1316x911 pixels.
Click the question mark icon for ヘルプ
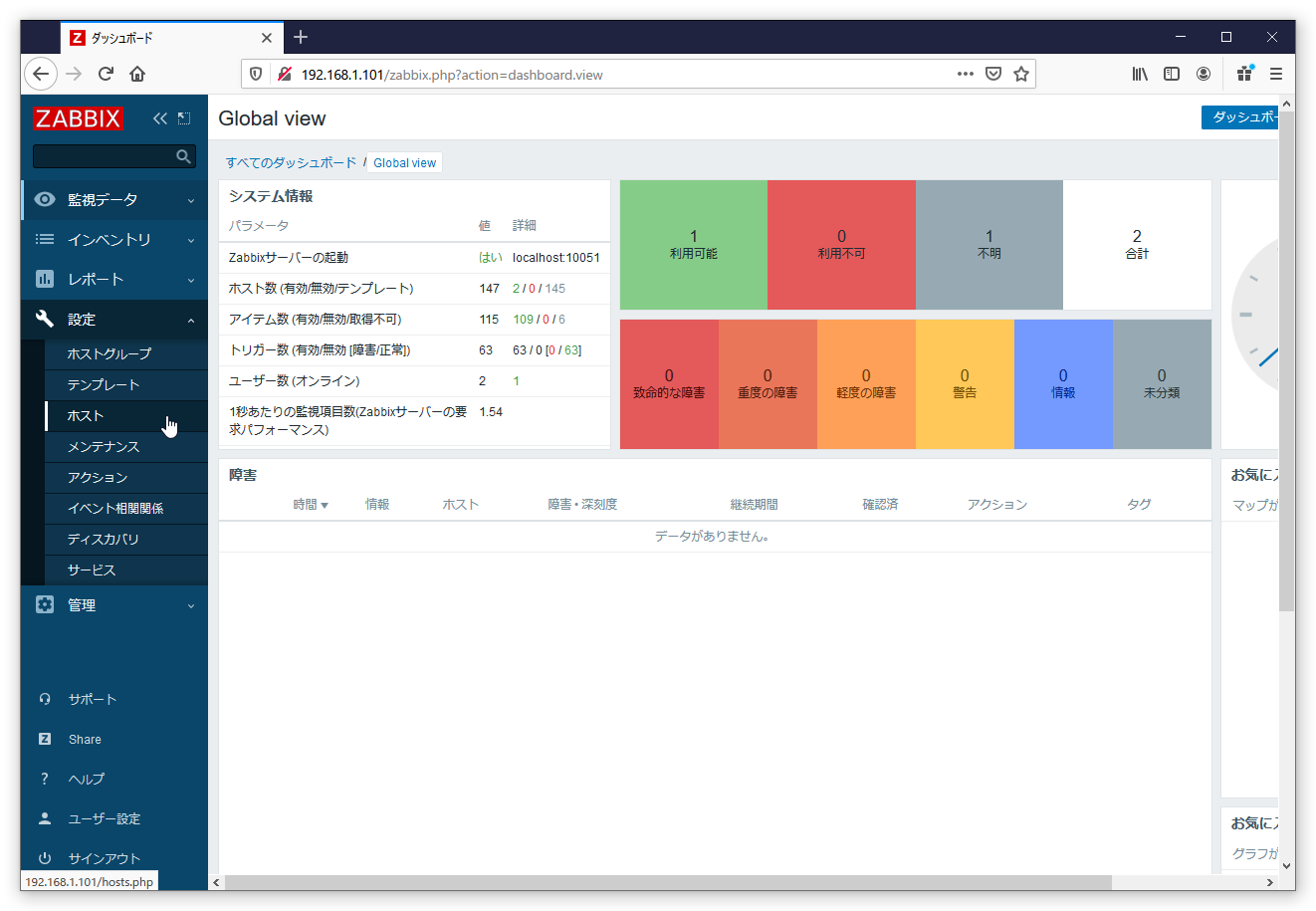[x=45, y=779]
